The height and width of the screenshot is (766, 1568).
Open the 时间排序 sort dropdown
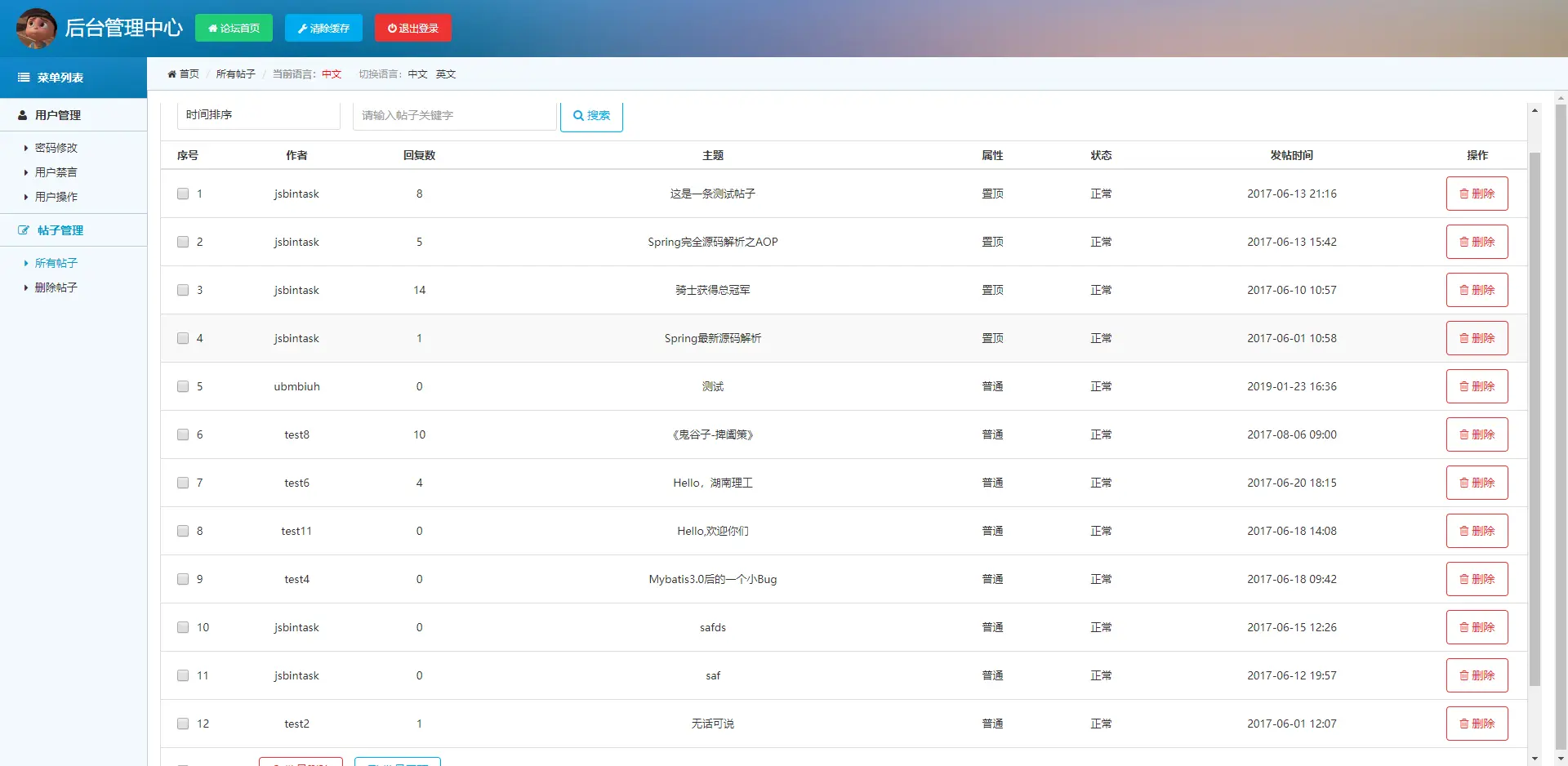[x=259, y=115]
